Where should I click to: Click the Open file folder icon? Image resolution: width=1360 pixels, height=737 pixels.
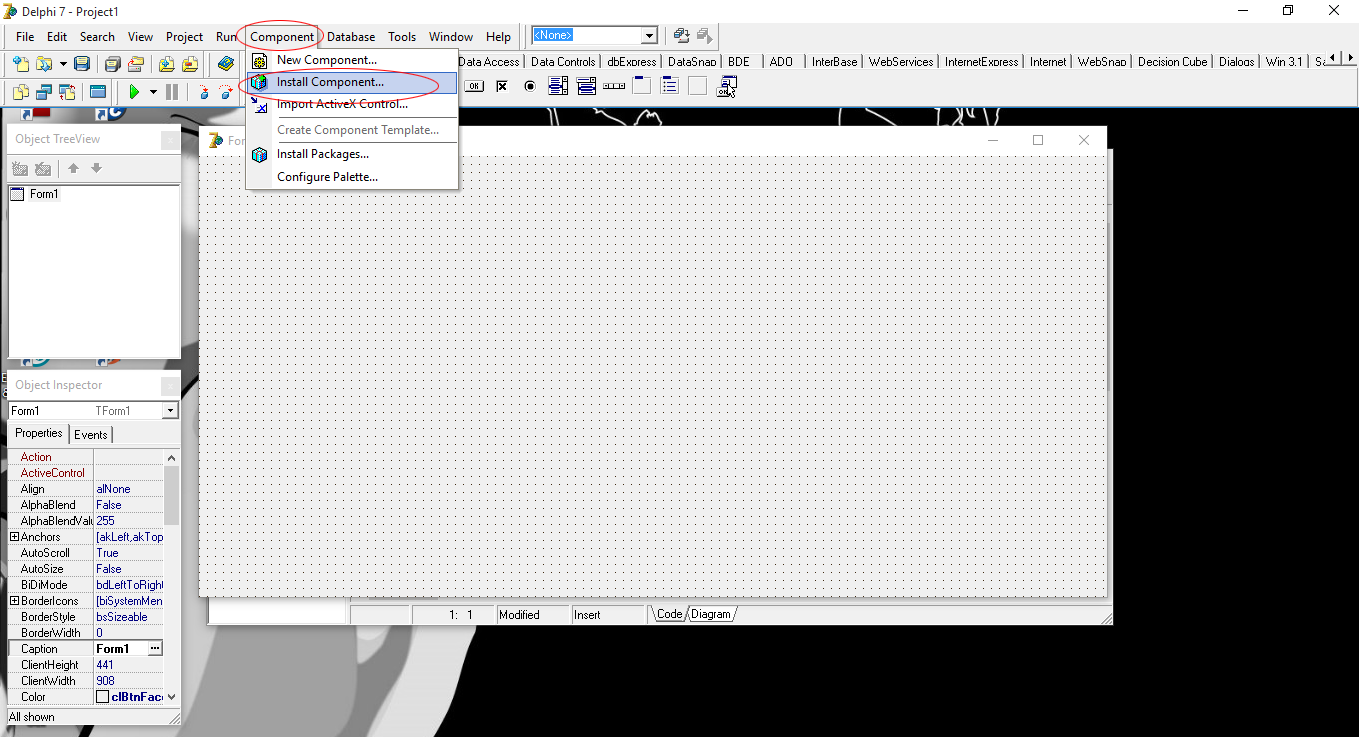[x=43, y=63]
